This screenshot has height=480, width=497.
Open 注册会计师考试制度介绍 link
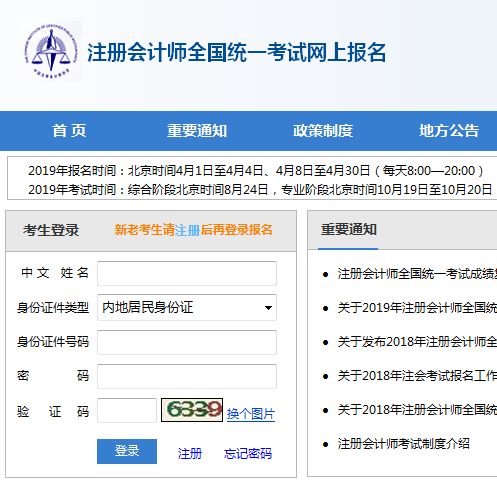(x=403, y=444)
